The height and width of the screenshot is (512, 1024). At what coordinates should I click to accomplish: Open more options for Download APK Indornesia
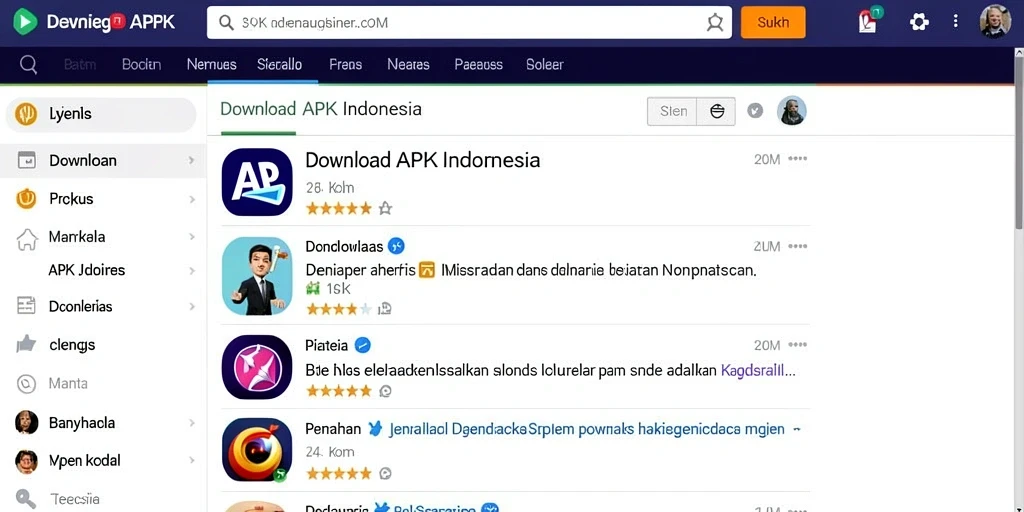(797, 159)
